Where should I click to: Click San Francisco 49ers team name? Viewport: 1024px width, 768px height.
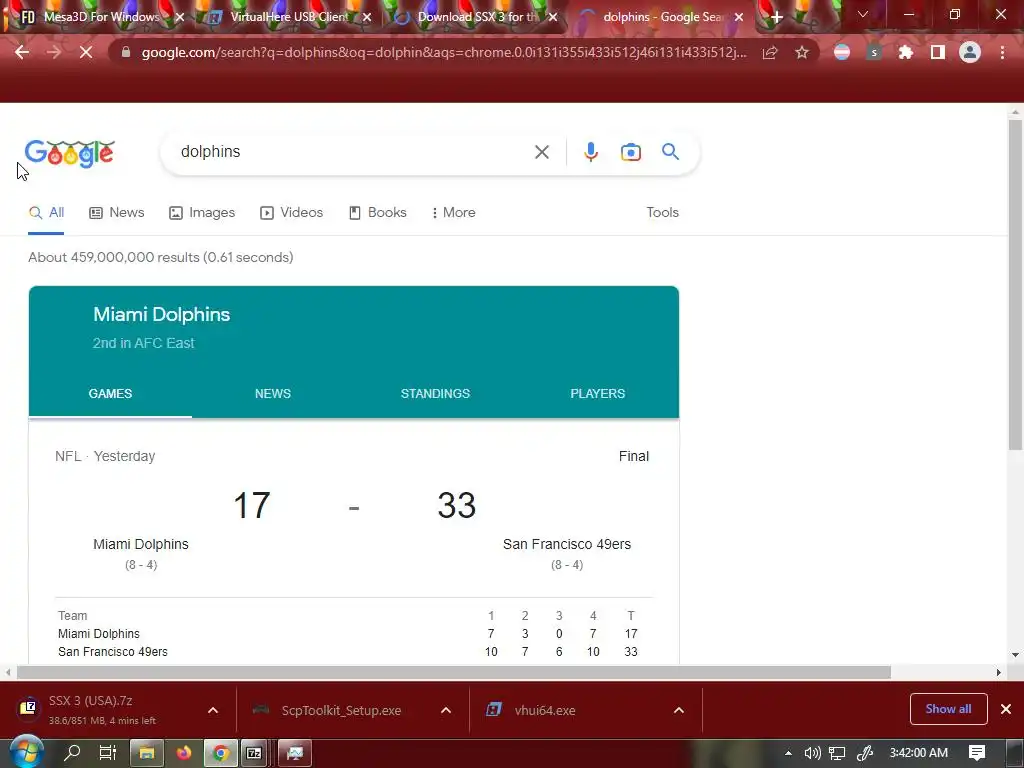point(567,544)
